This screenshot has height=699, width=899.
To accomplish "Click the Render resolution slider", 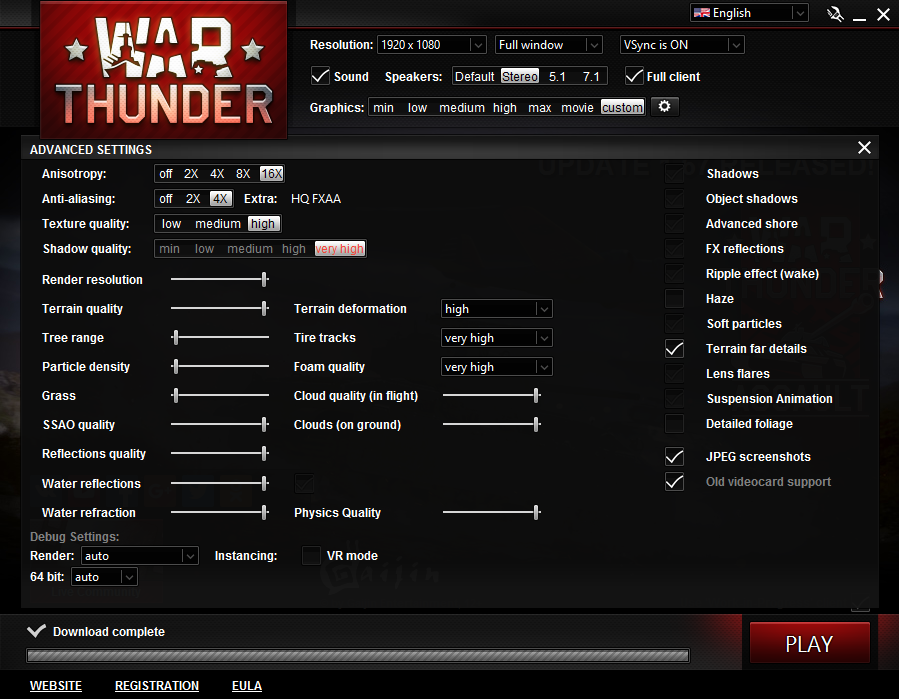I will (x=220, y=279).
